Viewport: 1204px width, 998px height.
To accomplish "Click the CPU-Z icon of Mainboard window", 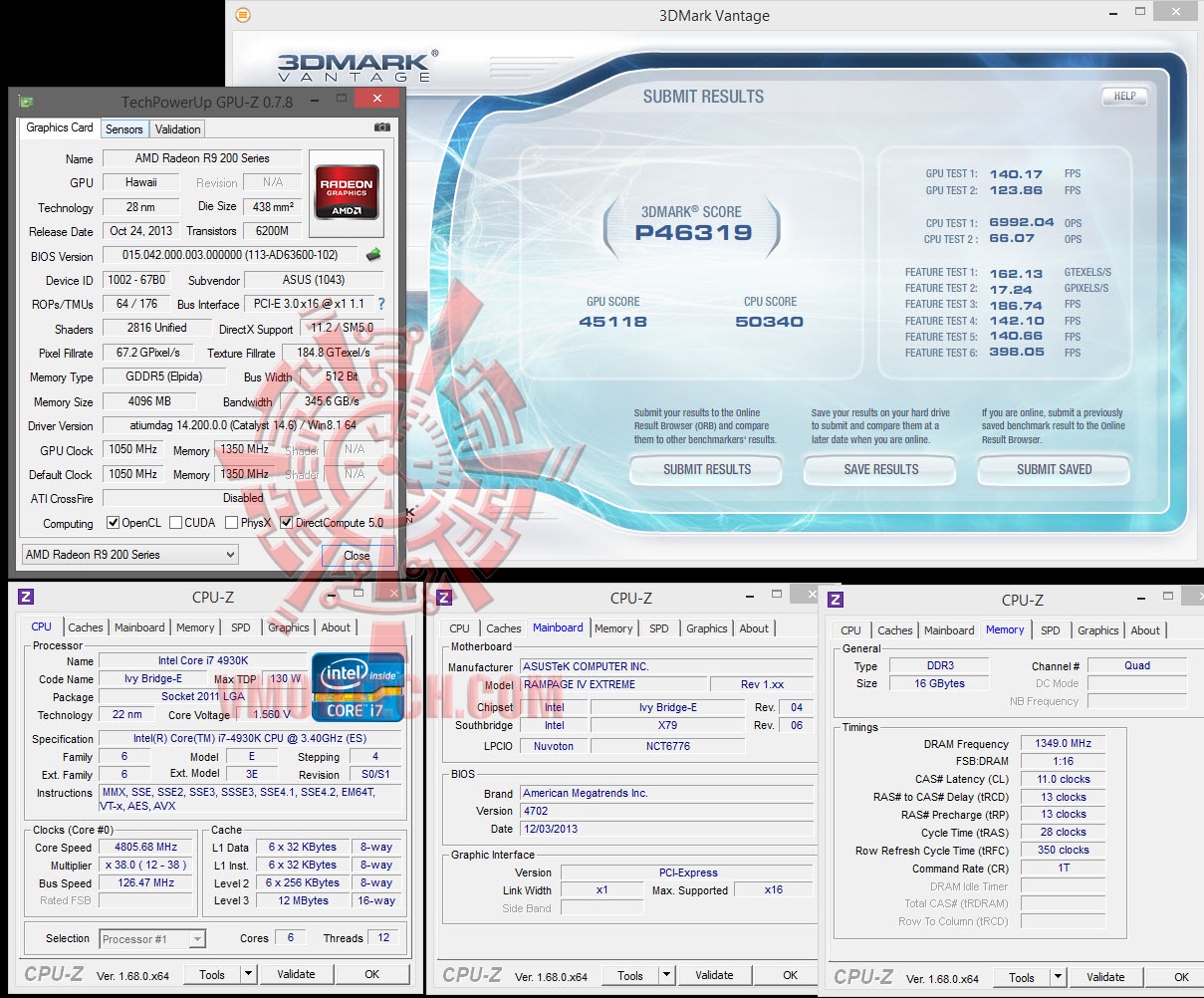I will [444, 598].
